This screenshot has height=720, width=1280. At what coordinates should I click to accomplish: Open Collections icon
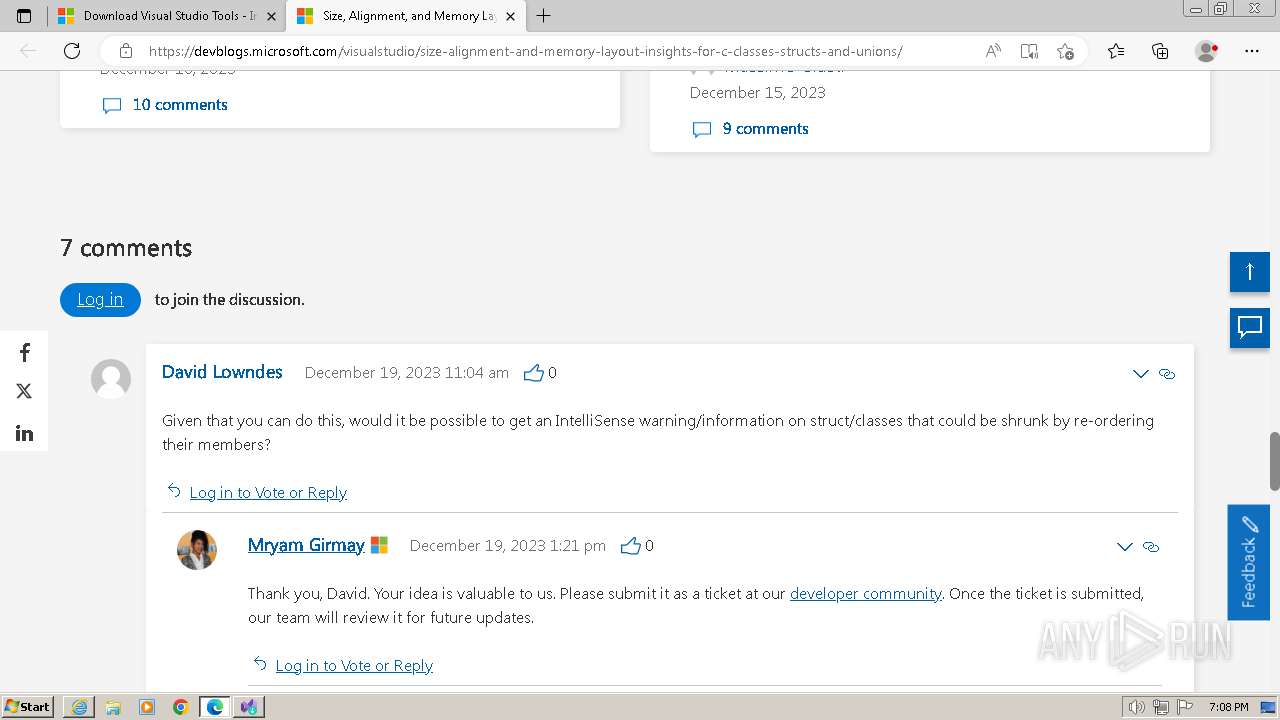coord(1160,51)
